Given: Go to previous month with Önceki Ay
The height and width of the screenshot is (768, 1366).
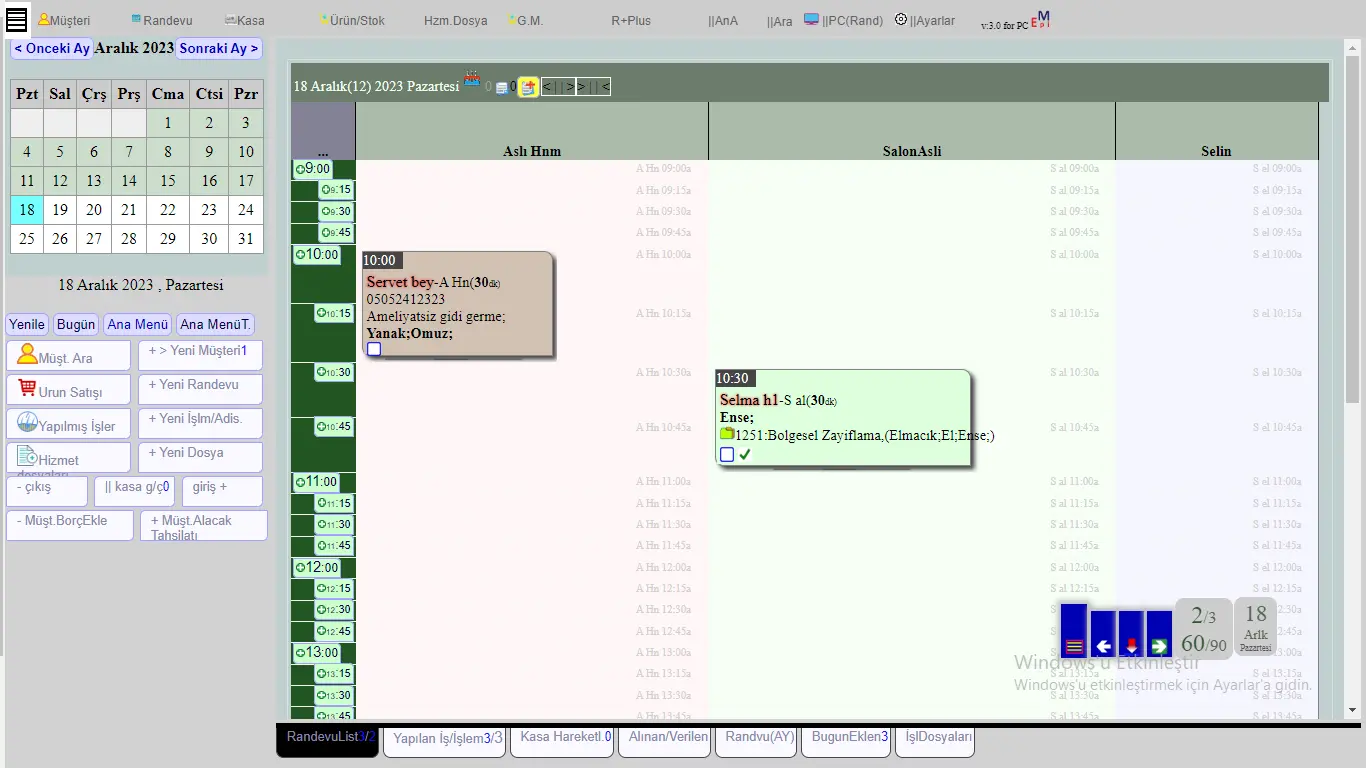Looking at the screenshot, I should [52, 48].
